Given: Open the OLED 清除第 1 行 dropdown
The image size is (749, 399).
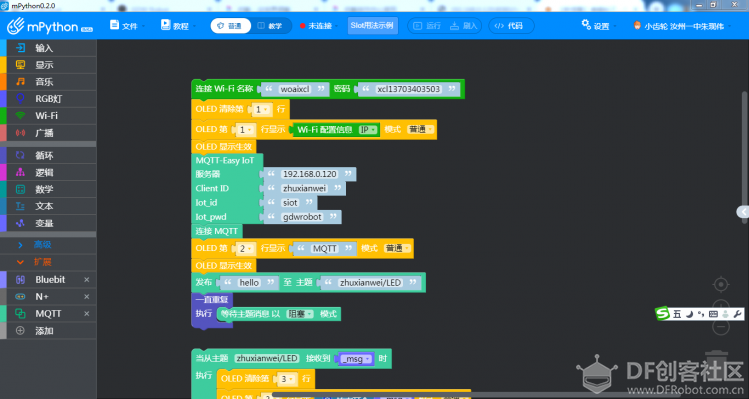Looking at the screenshot, I should (x=262, y=109).
